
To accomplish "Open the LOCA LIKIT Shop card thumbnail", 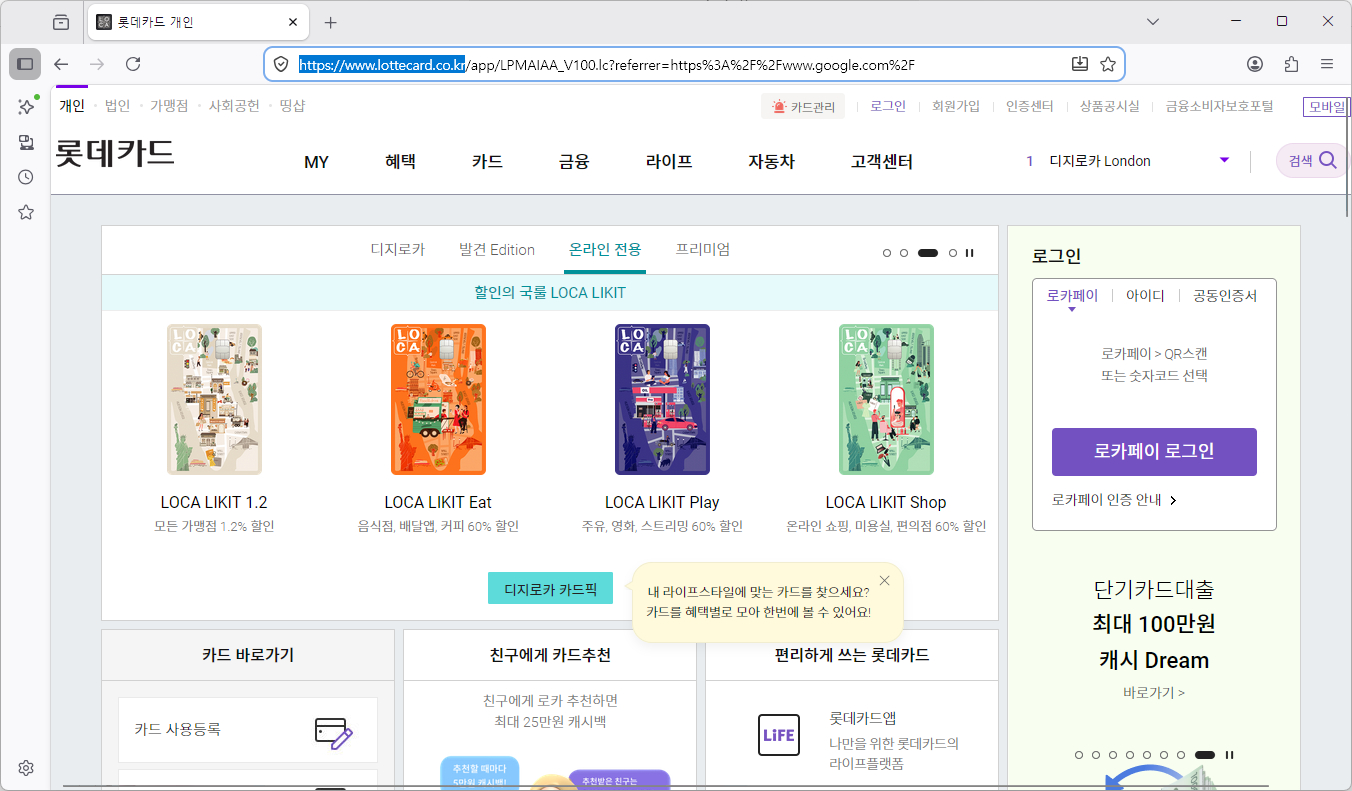I will tap(886, 399).
